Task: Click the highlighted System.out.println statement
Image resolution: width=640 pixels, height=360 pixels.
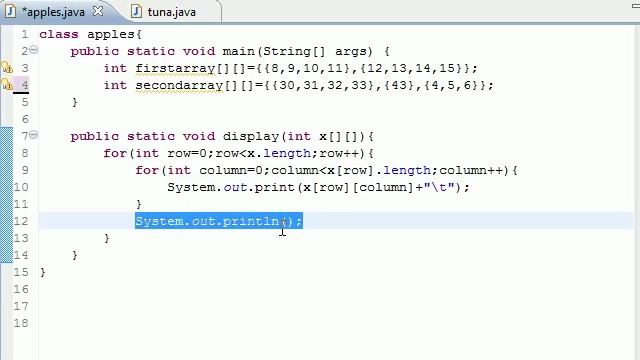Action: point(219,221)
